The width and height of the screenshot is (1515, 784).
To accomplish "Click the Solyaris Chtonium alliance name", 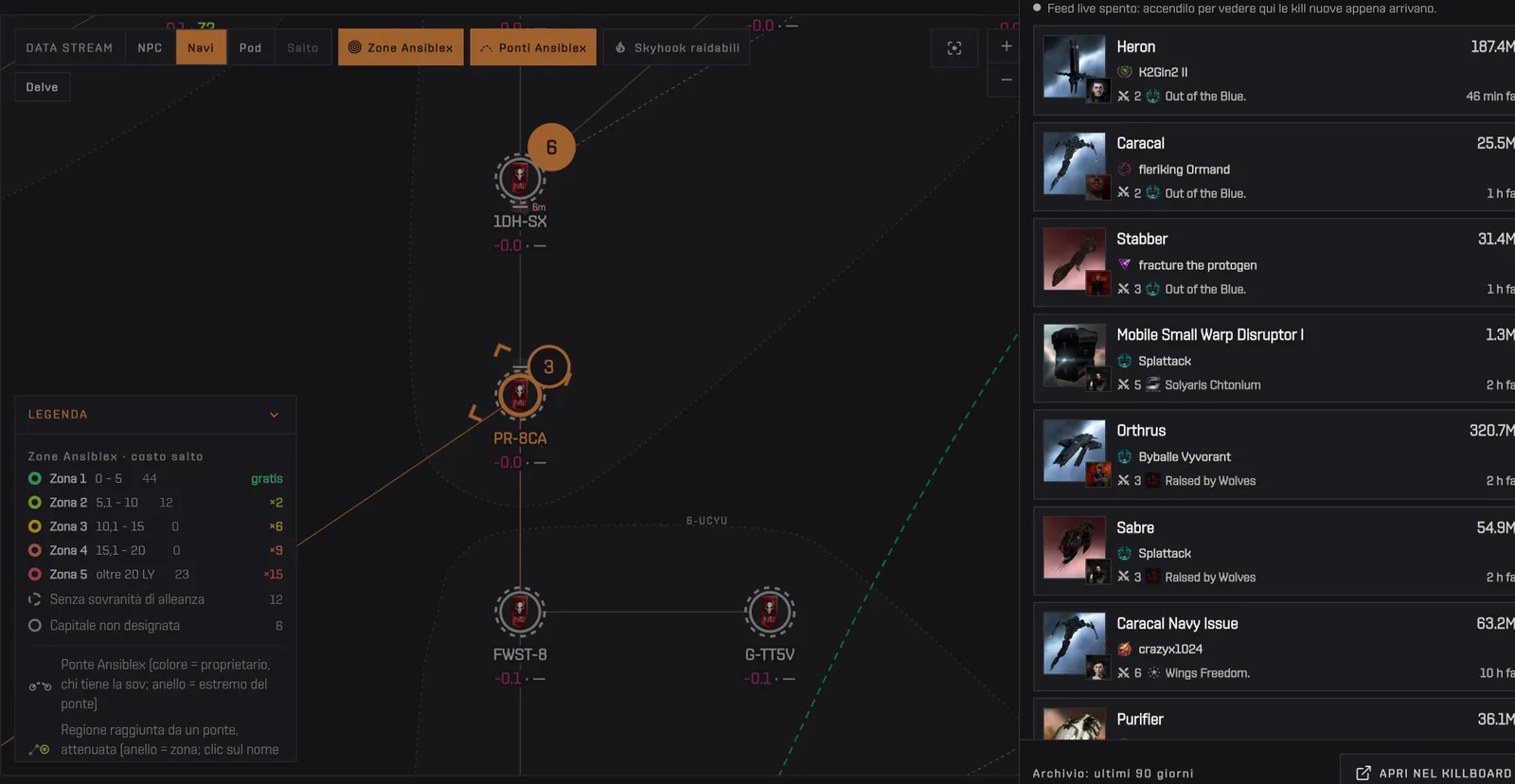I will [1212, 385].
